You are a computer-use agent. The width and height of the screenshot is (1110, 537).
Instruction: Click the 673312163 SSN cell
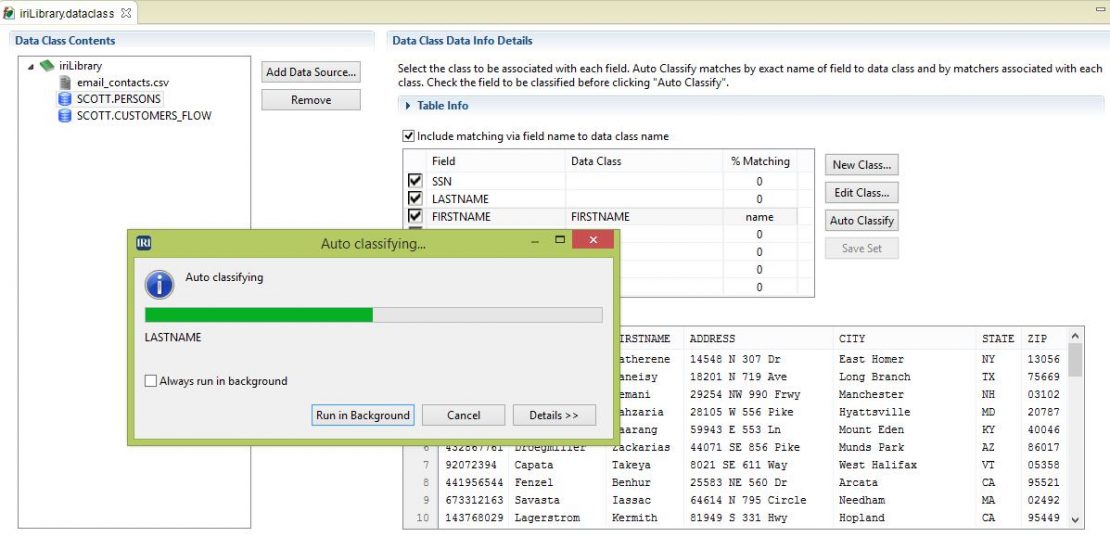(474, 500)
